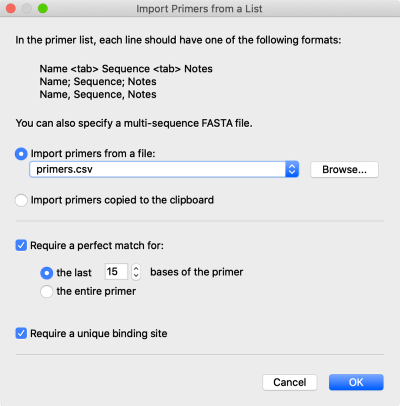Image resolution: width=400 pixels, height=406 pixels.
Task: Click the green zoom window button
Action: click(x=43, y=8)
